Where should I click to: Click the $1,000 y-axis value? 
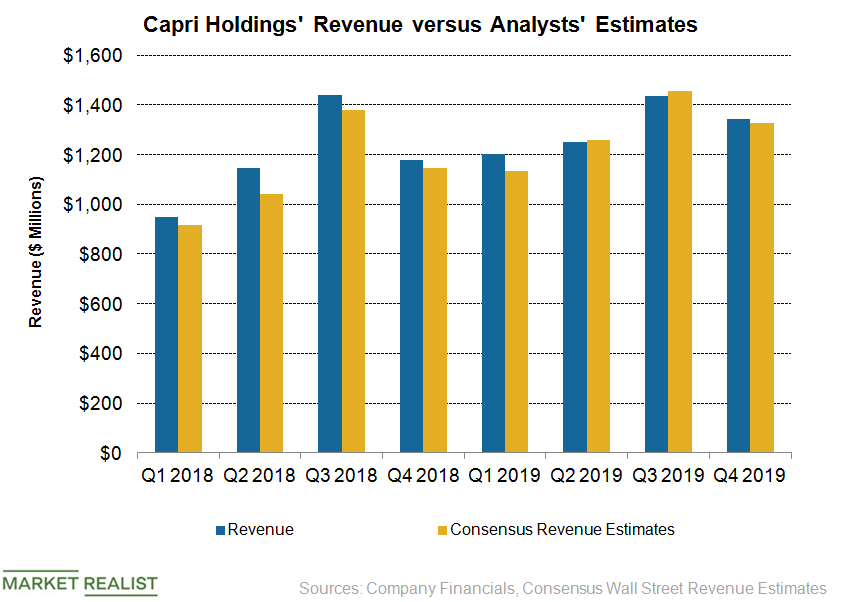[92, 205]
